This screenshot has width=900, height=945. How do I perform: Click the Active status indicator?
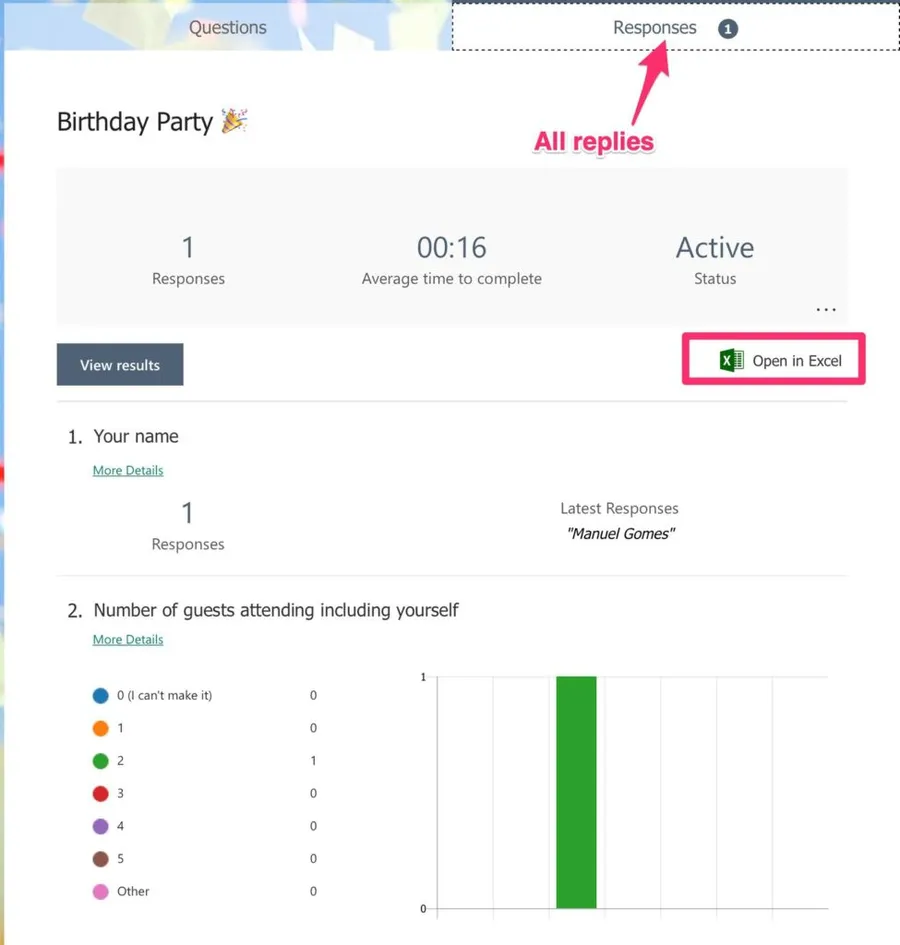click(x=715, y=248)
